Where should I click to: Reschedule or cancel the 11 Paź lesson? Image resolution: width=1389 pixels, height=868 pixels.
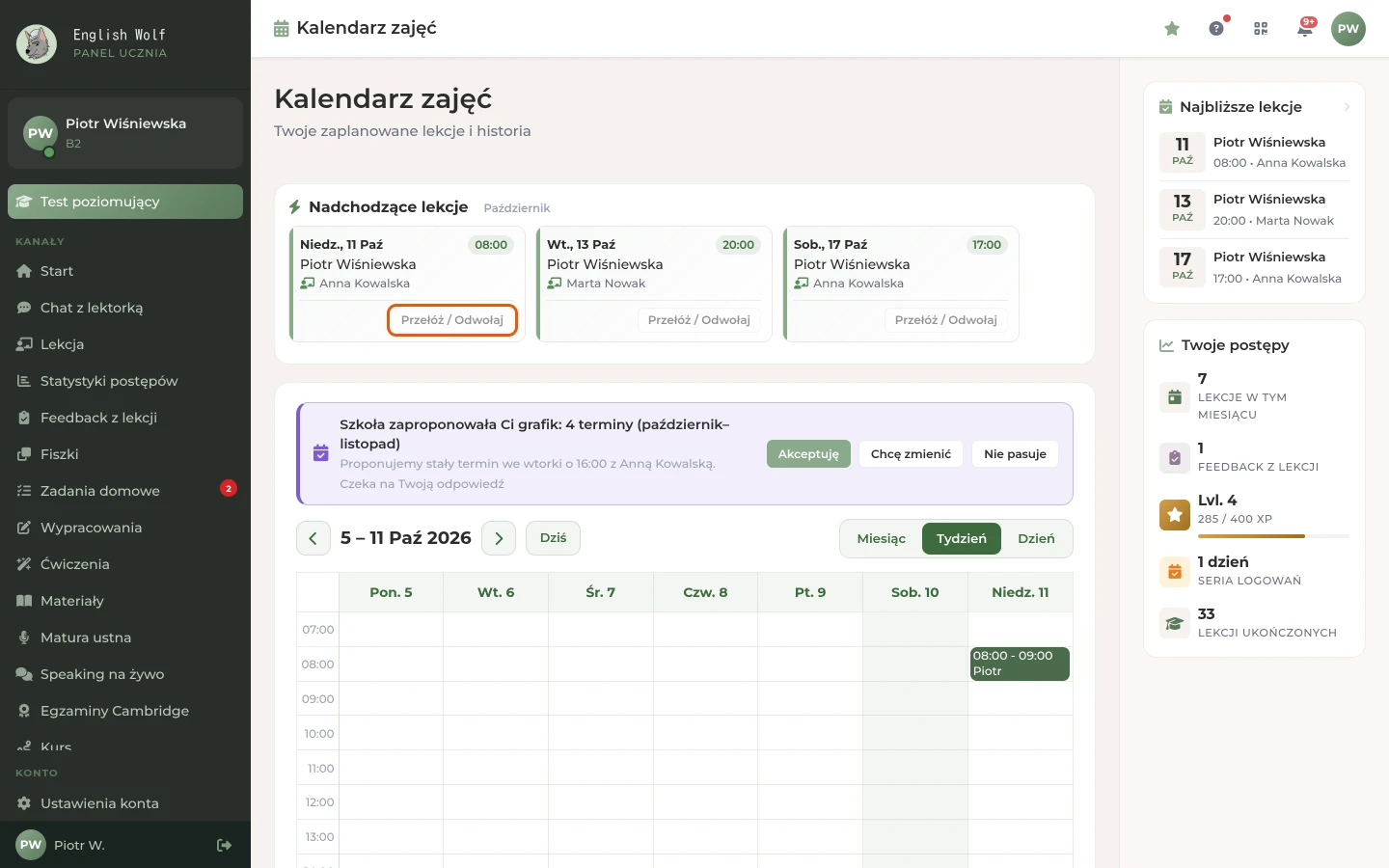coord(452,320)
